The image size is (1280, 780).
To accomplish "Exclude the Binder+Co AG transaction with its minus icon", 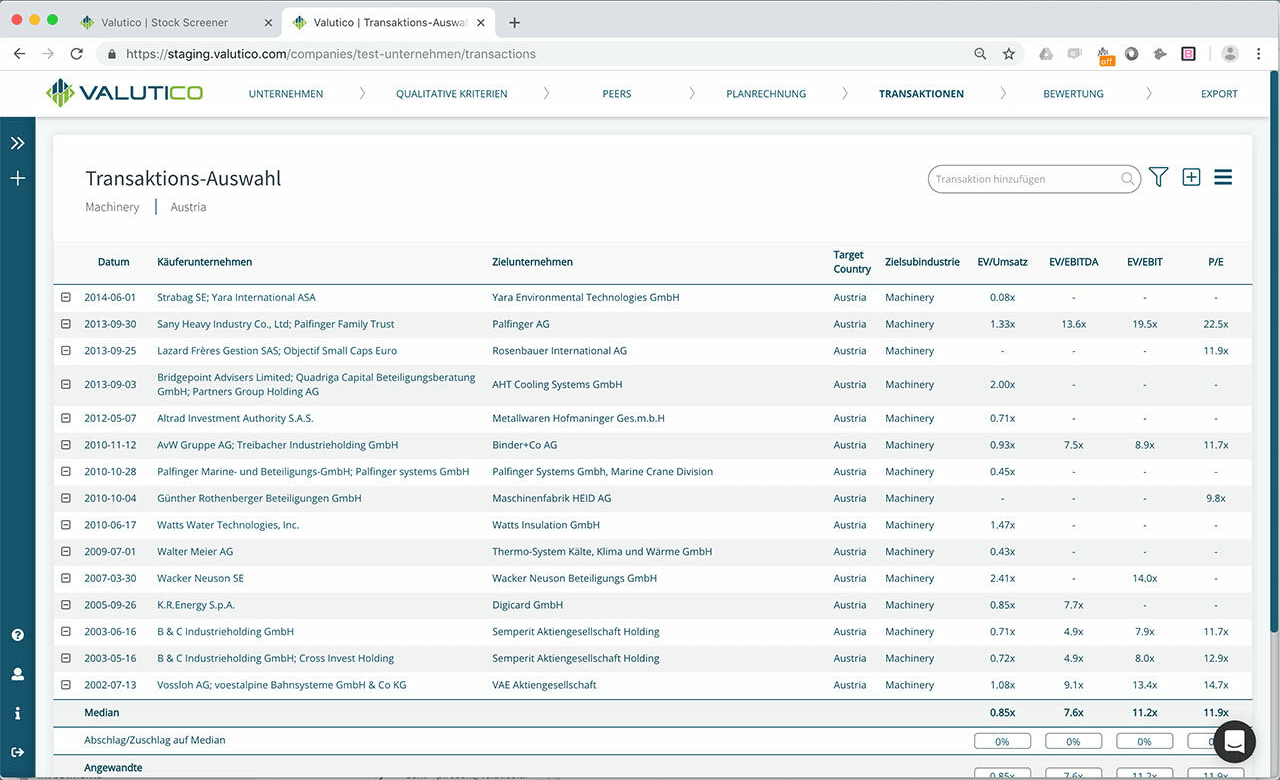I will click(x=65, y=444).
